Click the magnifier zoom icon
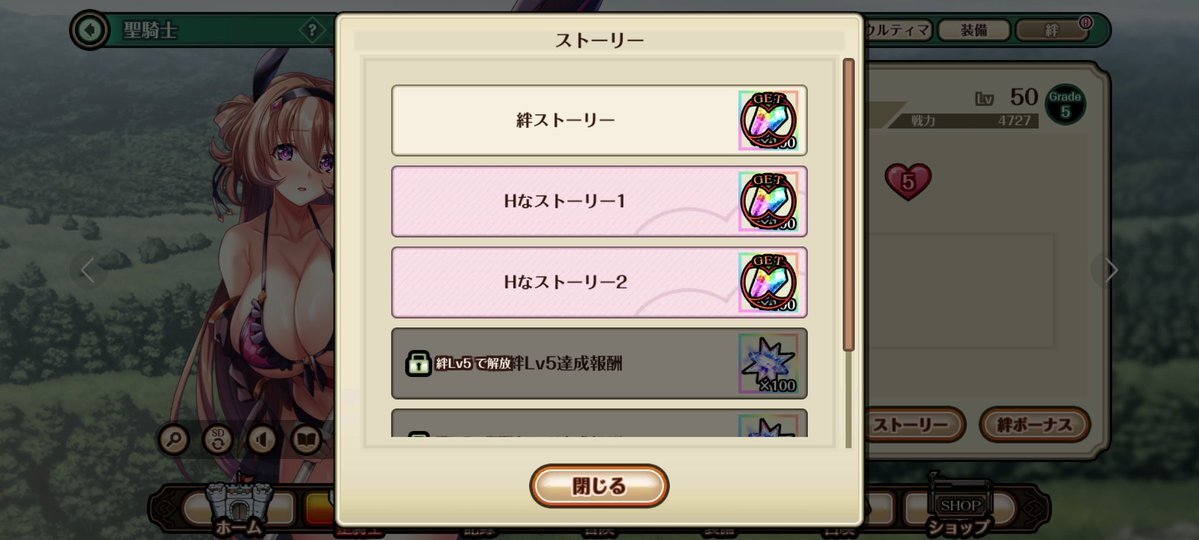This screenshot has width=1199, height=540. coord(174,440)
